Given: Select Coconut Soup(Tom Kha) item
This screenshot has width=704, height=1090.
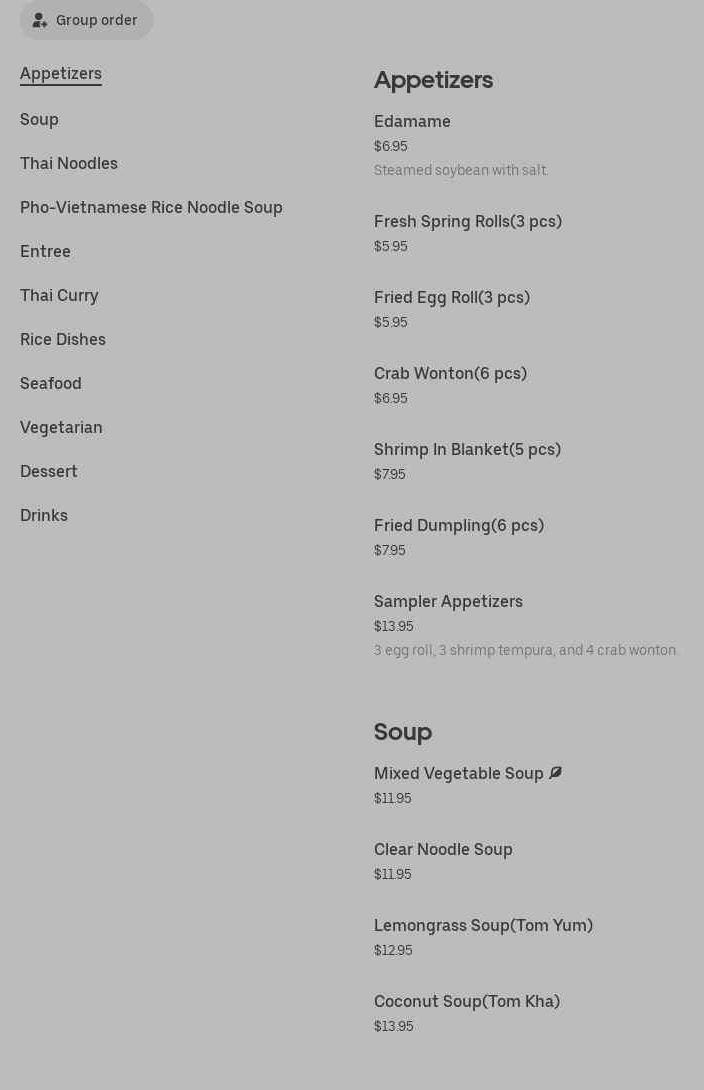Looking at the screenshot, I should point(467,1002).
